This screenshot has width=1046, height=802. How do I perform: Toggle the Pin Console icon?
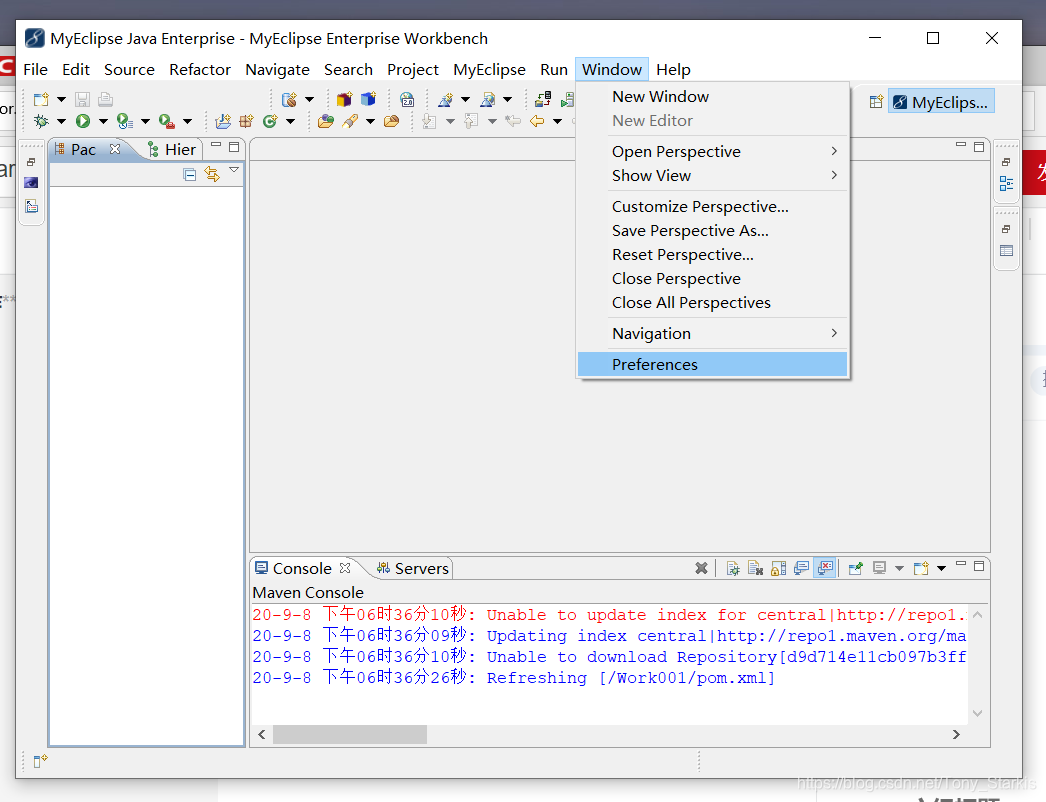coord(855,568)
